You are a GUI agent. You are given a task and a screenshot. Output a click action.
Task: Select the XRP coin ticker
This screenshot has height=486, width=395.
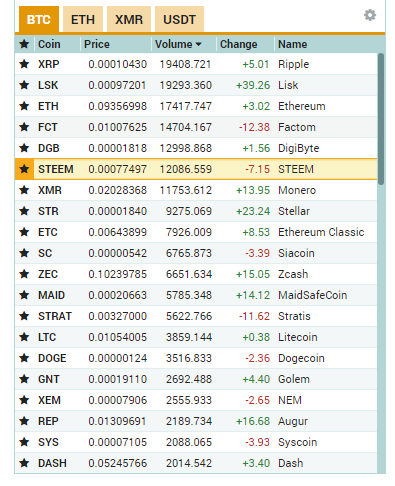[49, 64]
